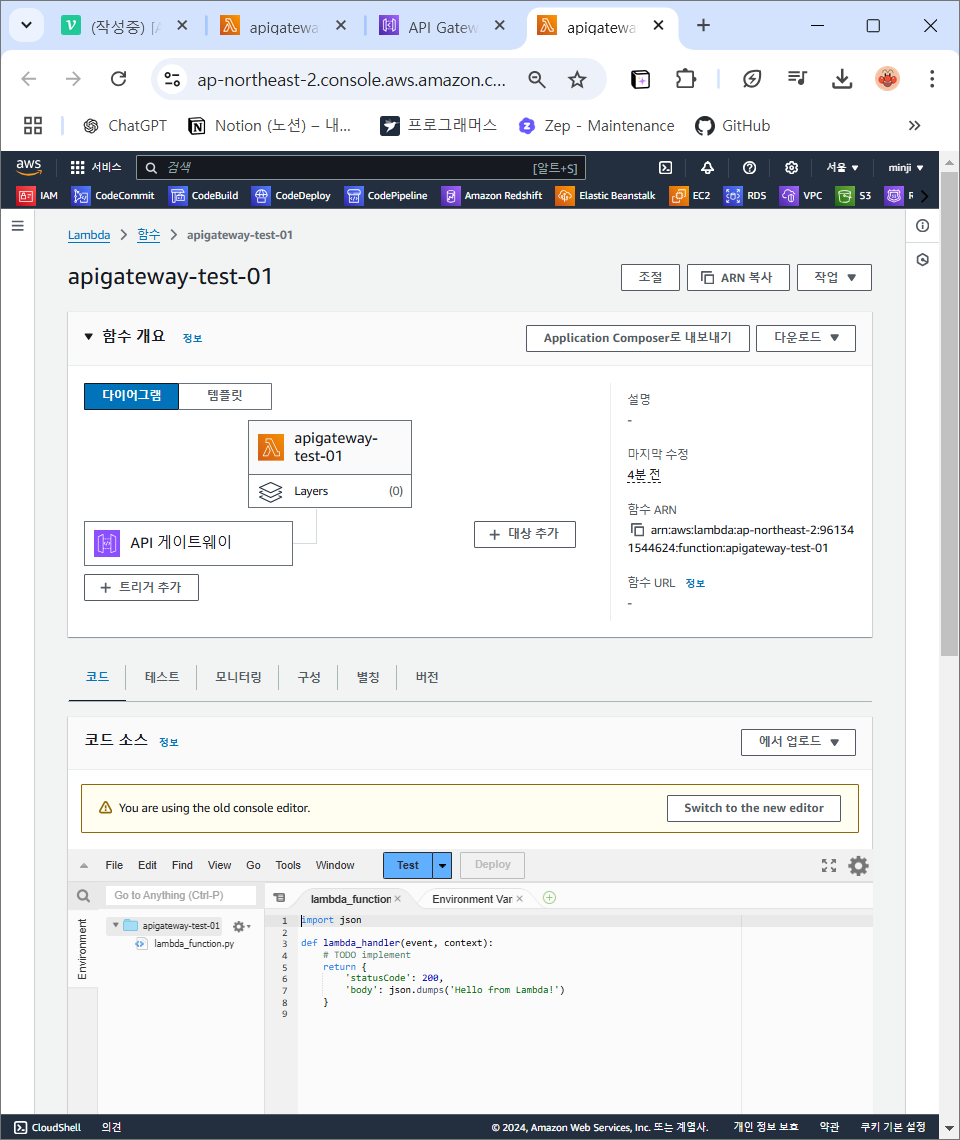Add a new editor tab with plus icon

(x=550, y=898)
